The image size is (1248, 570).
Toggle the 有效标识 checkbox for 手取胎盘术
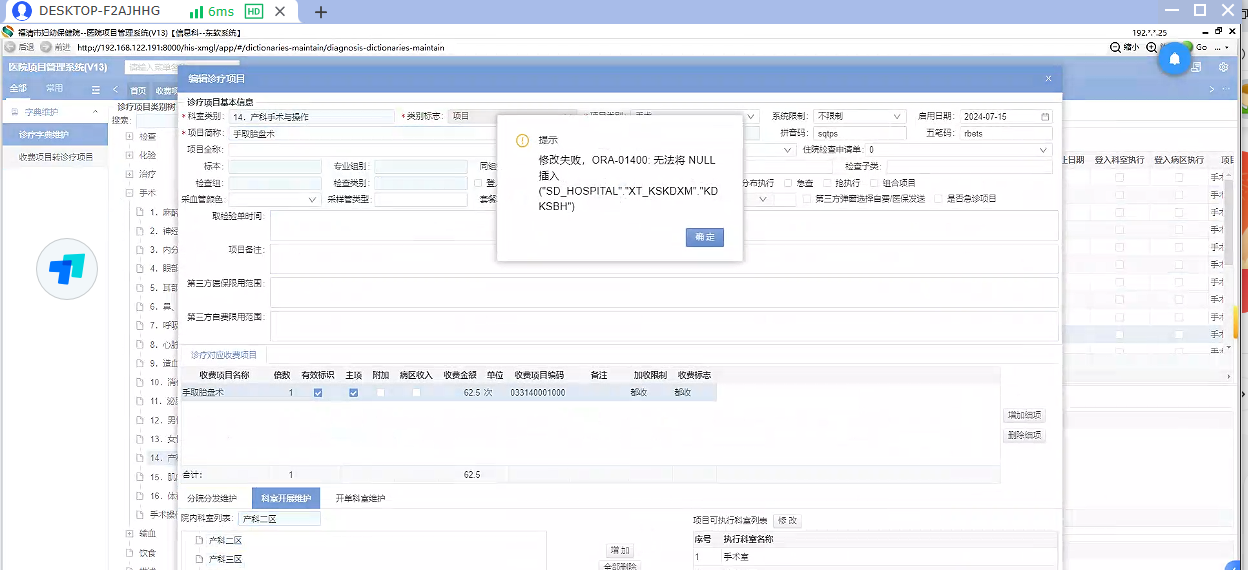coord(318,393)
